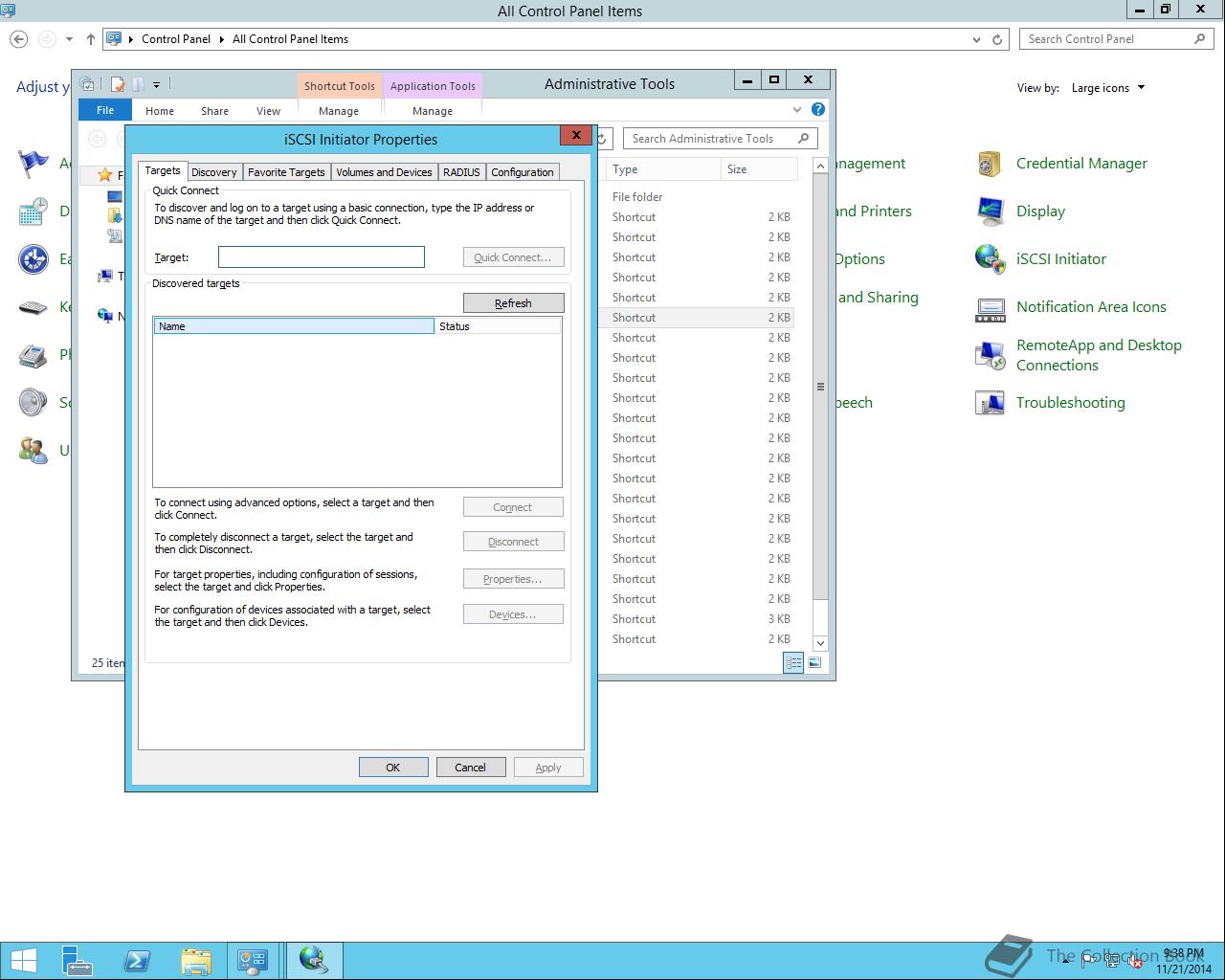Viewport: 1225px width, 980px height.
Task: Switch Administrative Tools to details view
Action: [793, 662]
